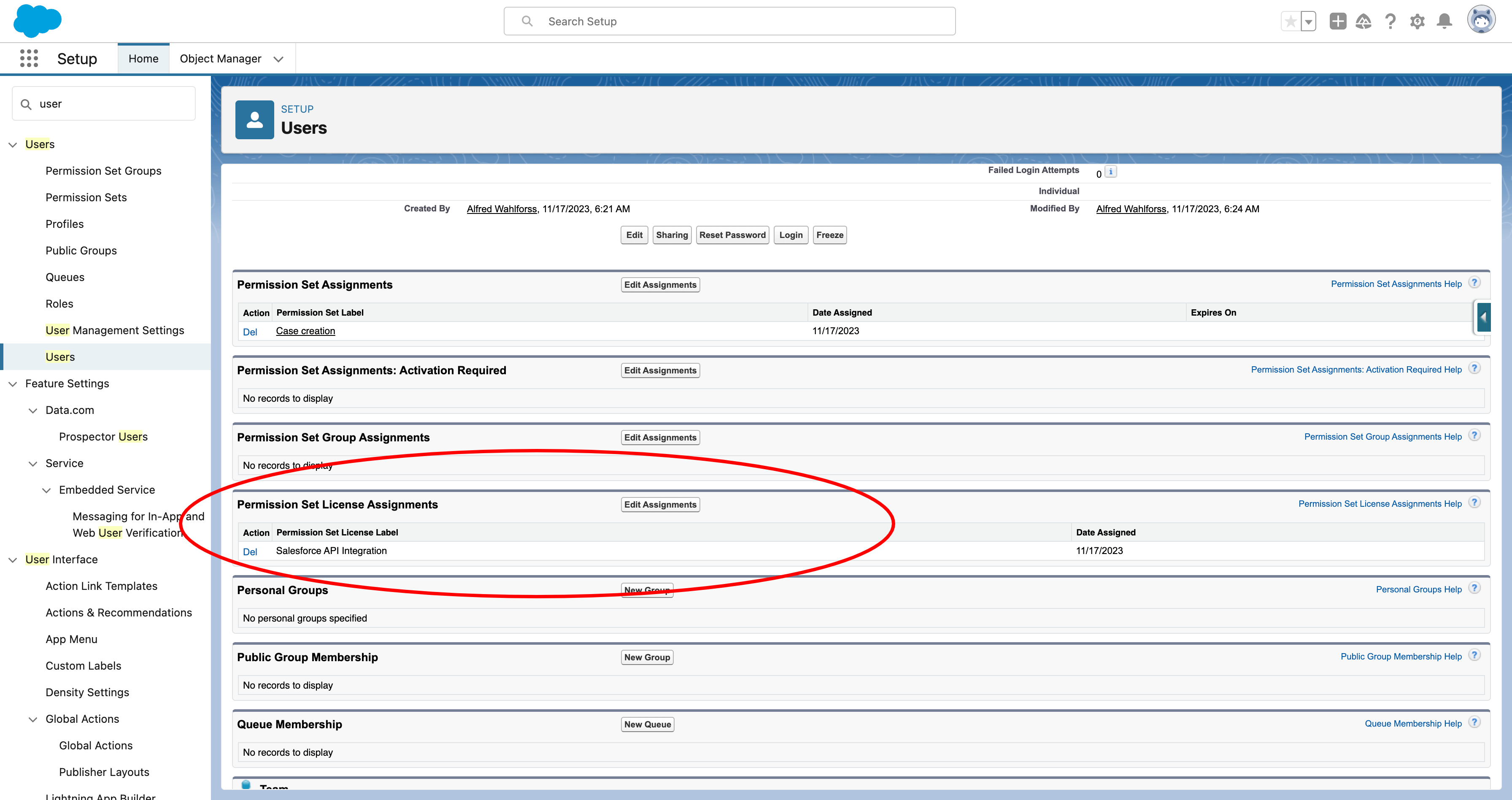Click the magnifier icon in Quick Find box
The height and width of the screenshot is (800, 1512).
click(x=26, y=104)
